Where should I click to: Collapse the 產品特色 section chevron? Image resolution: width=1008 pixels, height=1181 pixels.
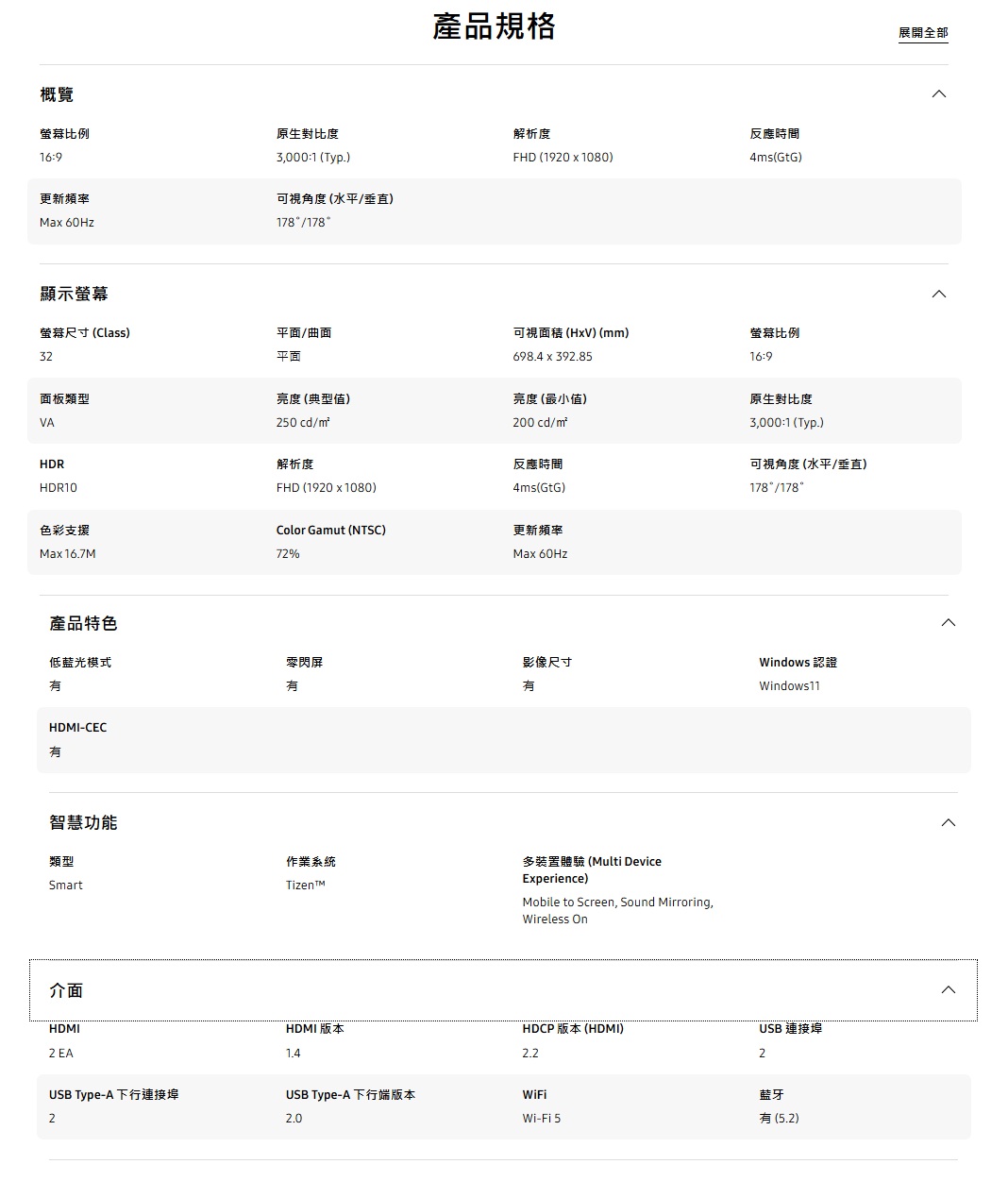click(x=948, y=623)
